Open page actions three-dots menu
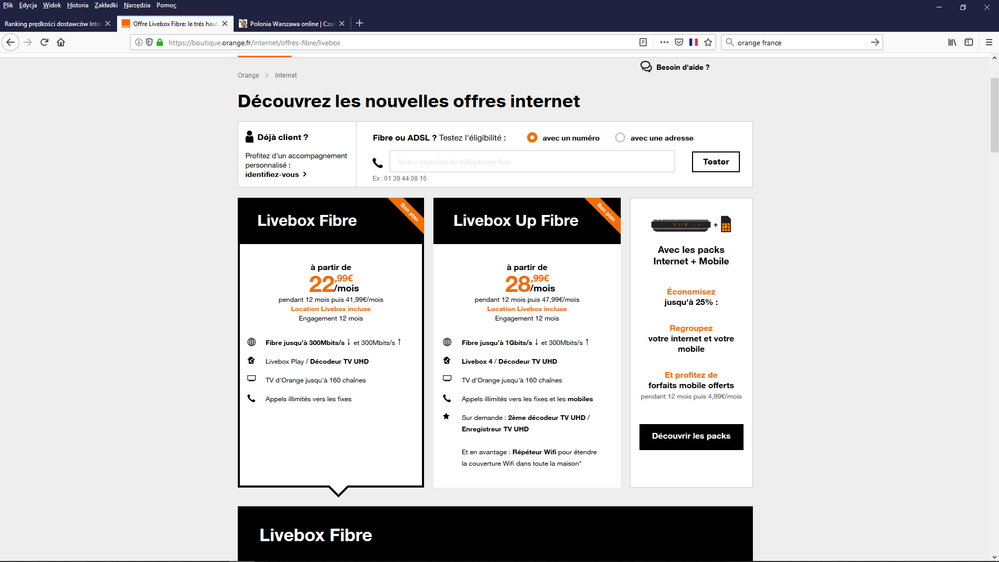 (664, 43)
